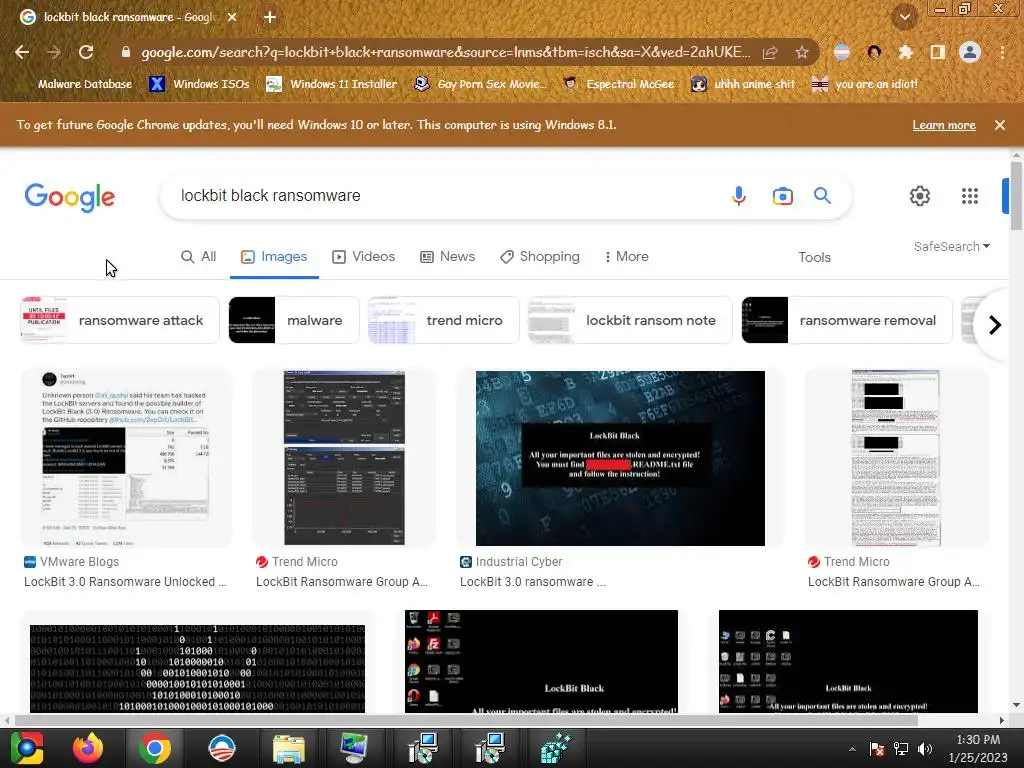Screen dimensions: 1024x768
Task: Open LockBit 3.0 Ransomware Unlocked result title
Action: pyautogui.click(x=125, y=582)
